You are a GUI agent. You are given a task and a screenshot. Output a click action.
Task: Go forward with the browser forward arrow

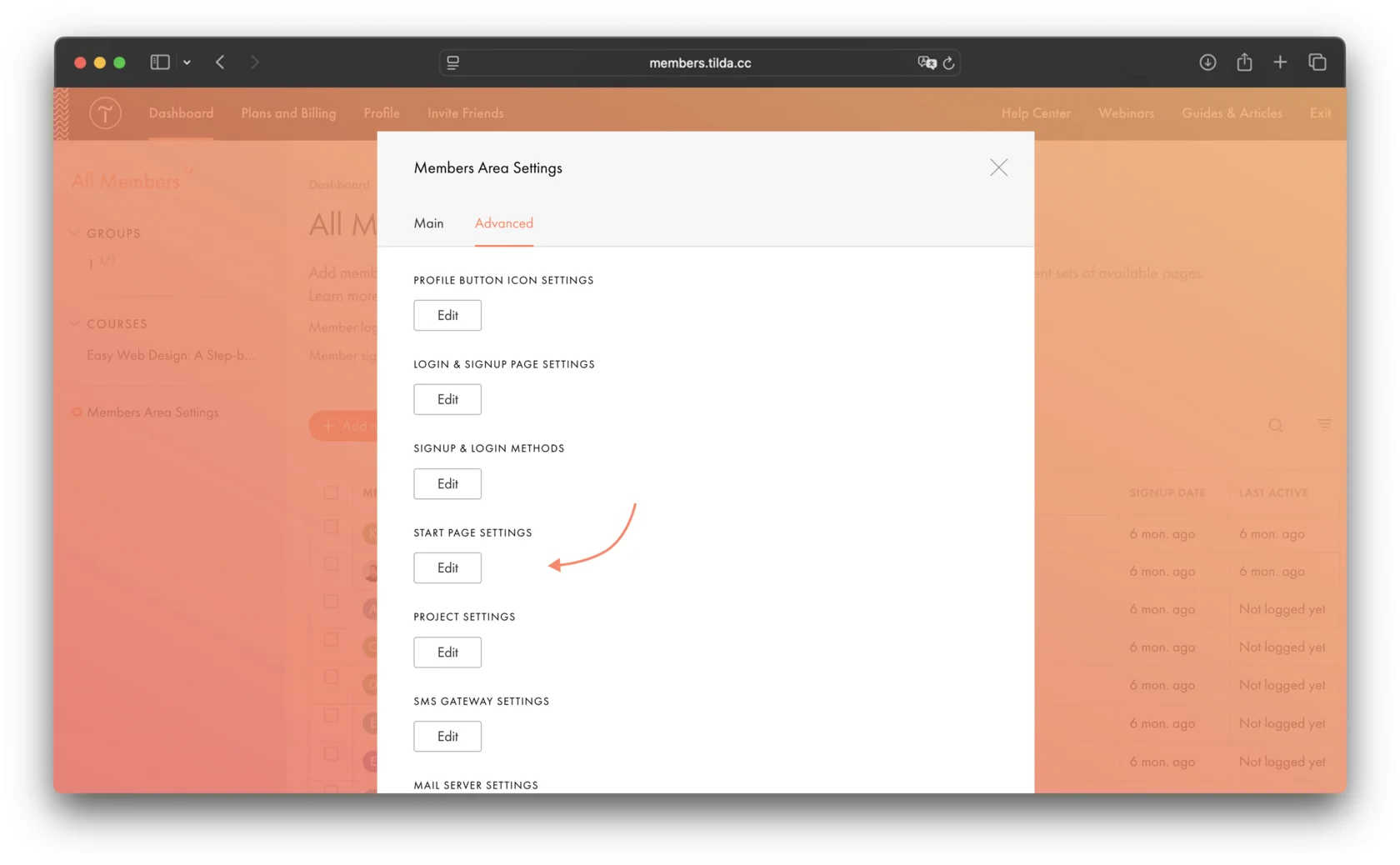[255, 62]
